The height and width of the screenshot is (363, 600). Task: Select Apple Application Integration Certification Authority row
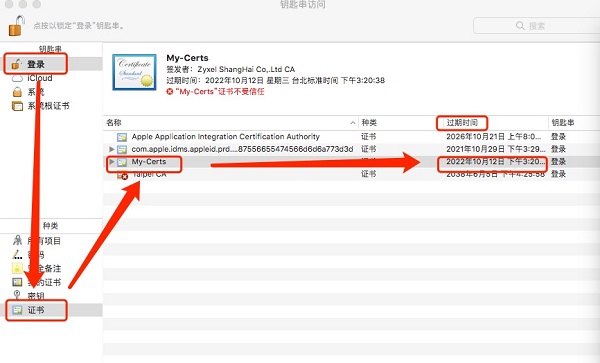click(351, 137)
